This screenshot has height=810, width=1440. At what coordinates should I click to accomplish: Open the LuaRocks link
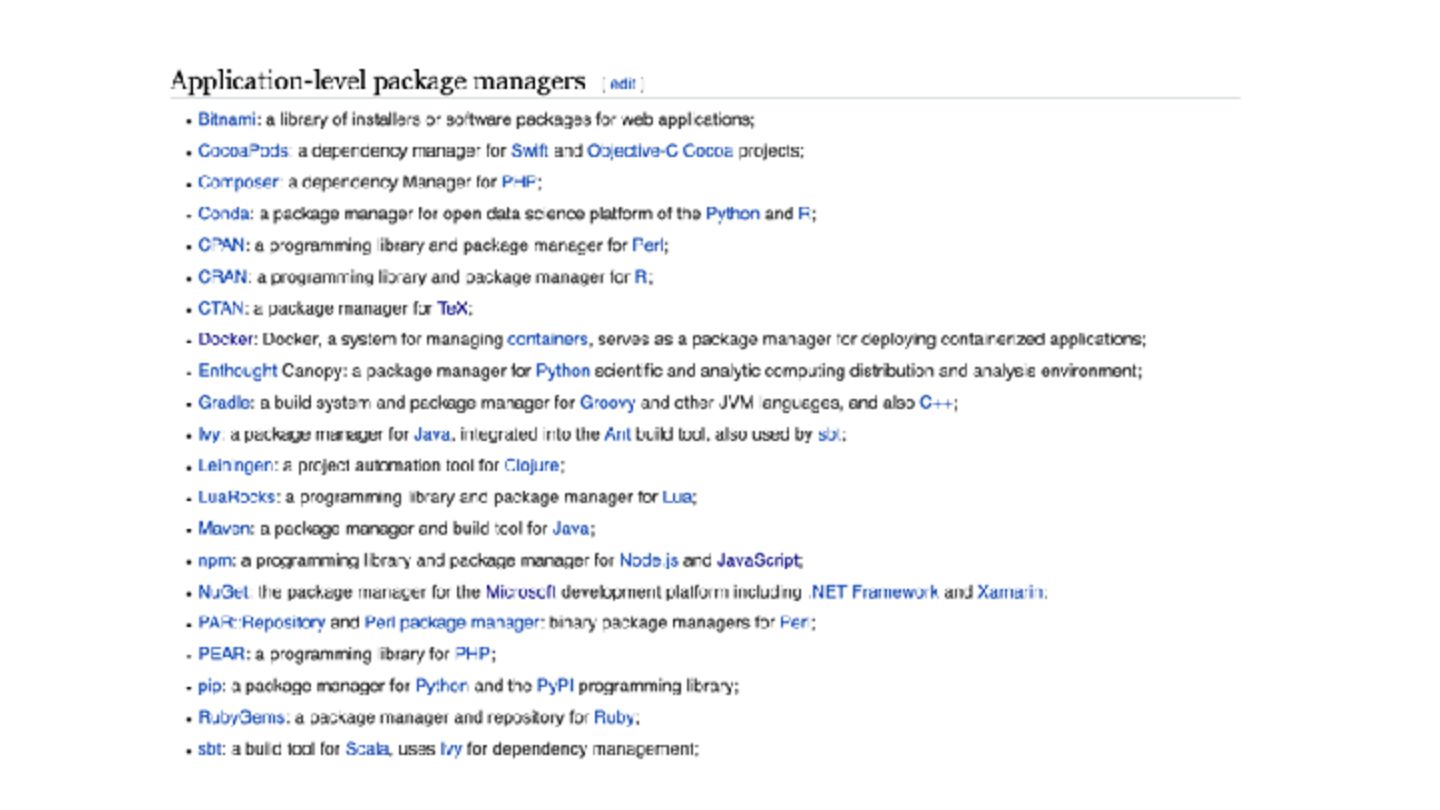tap(238, 497)
